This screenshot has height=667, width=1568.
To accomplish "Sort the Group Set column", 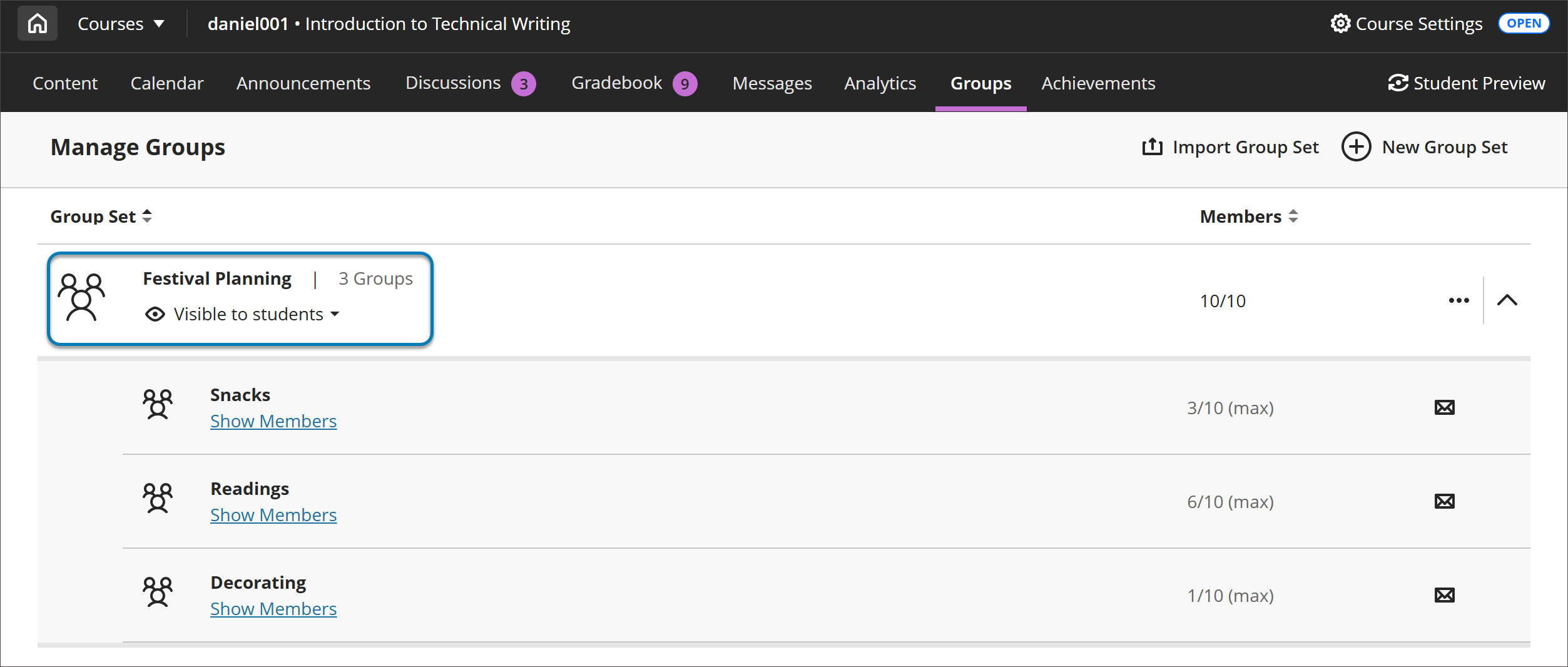I will (x=146, y=216).
